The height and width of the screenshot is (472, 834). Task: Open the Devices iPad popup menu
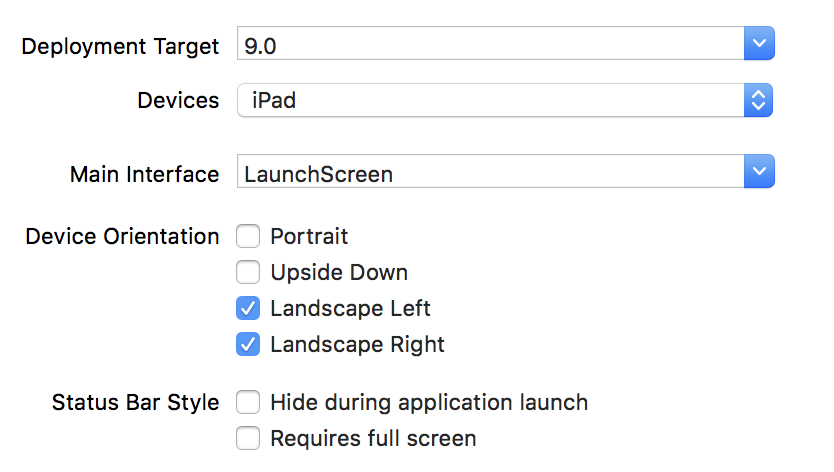(505, 100)
